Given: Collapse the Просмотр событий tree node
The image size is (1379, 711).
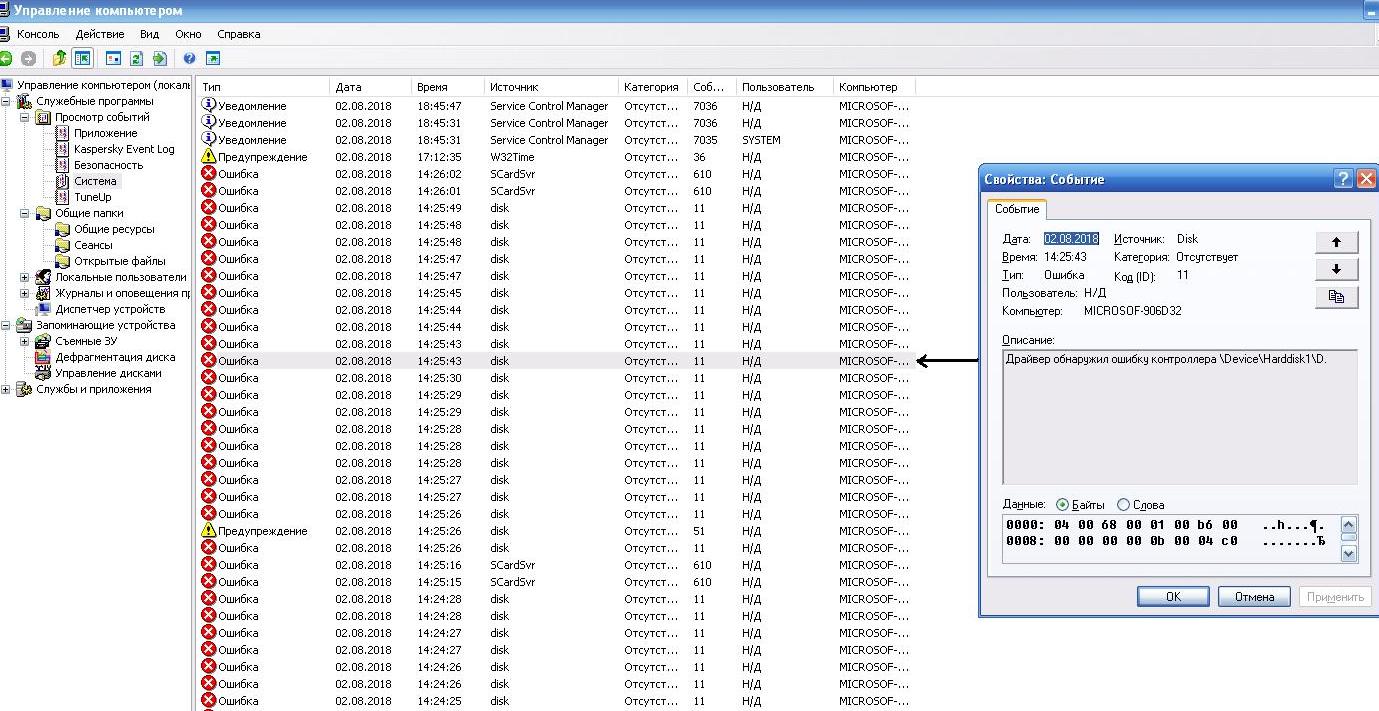Looking at the screenshot, I should pos(25,117).
